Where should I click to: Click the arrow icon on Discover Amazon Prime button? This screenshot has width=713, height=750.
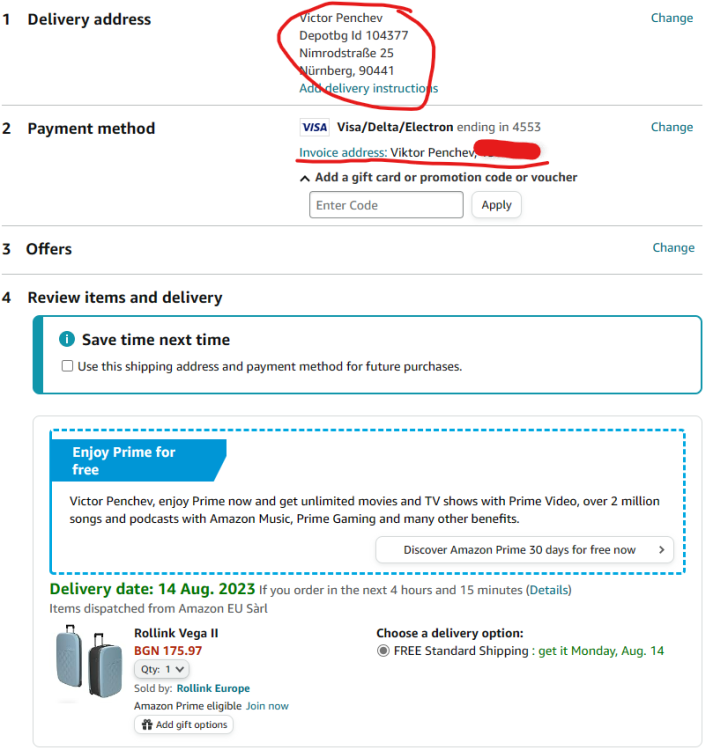tap(661, 550)
